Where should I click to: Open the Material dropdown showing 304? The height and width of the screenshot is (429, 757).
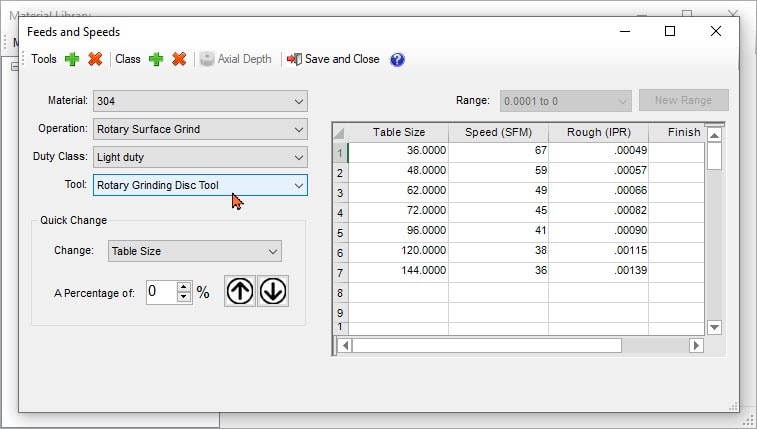(x=299, y=101)
